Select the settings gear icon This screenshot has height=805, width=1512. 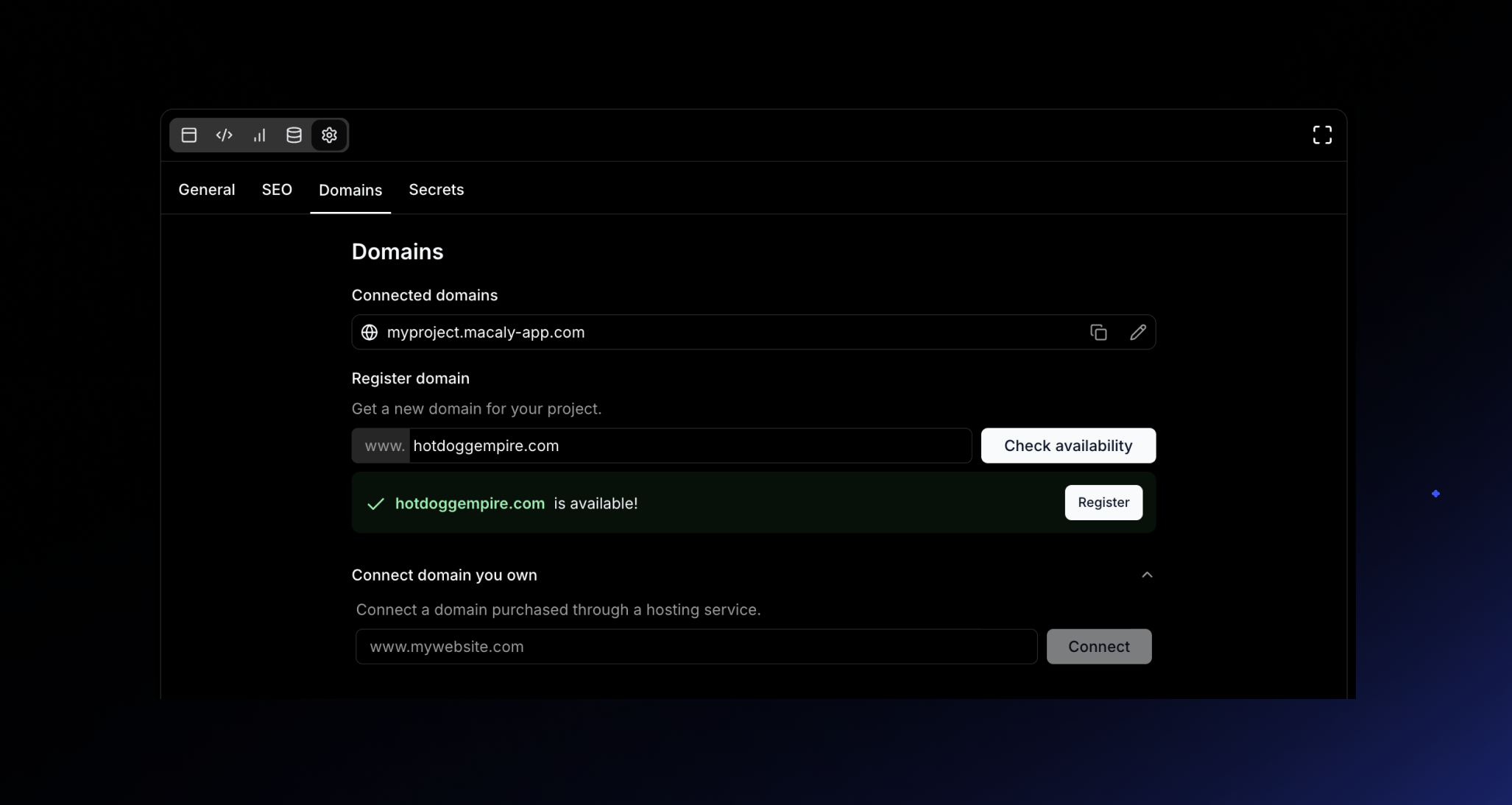point(329,135)
